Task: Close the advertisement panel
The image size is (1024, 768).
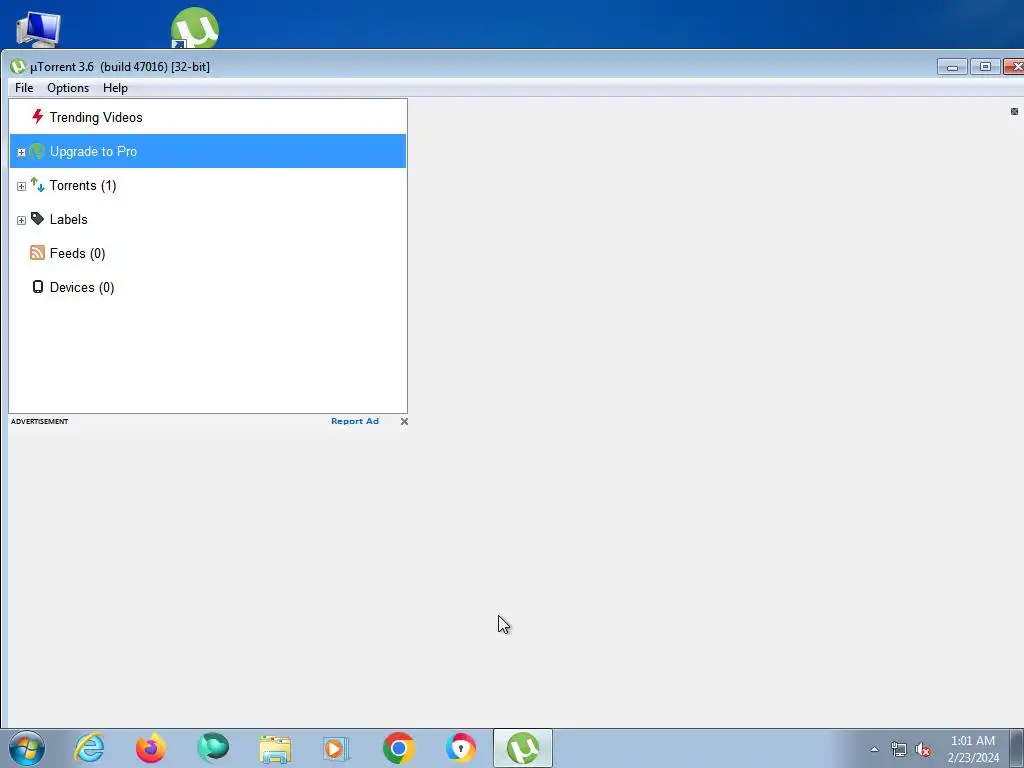Action: tap(404, 421)
